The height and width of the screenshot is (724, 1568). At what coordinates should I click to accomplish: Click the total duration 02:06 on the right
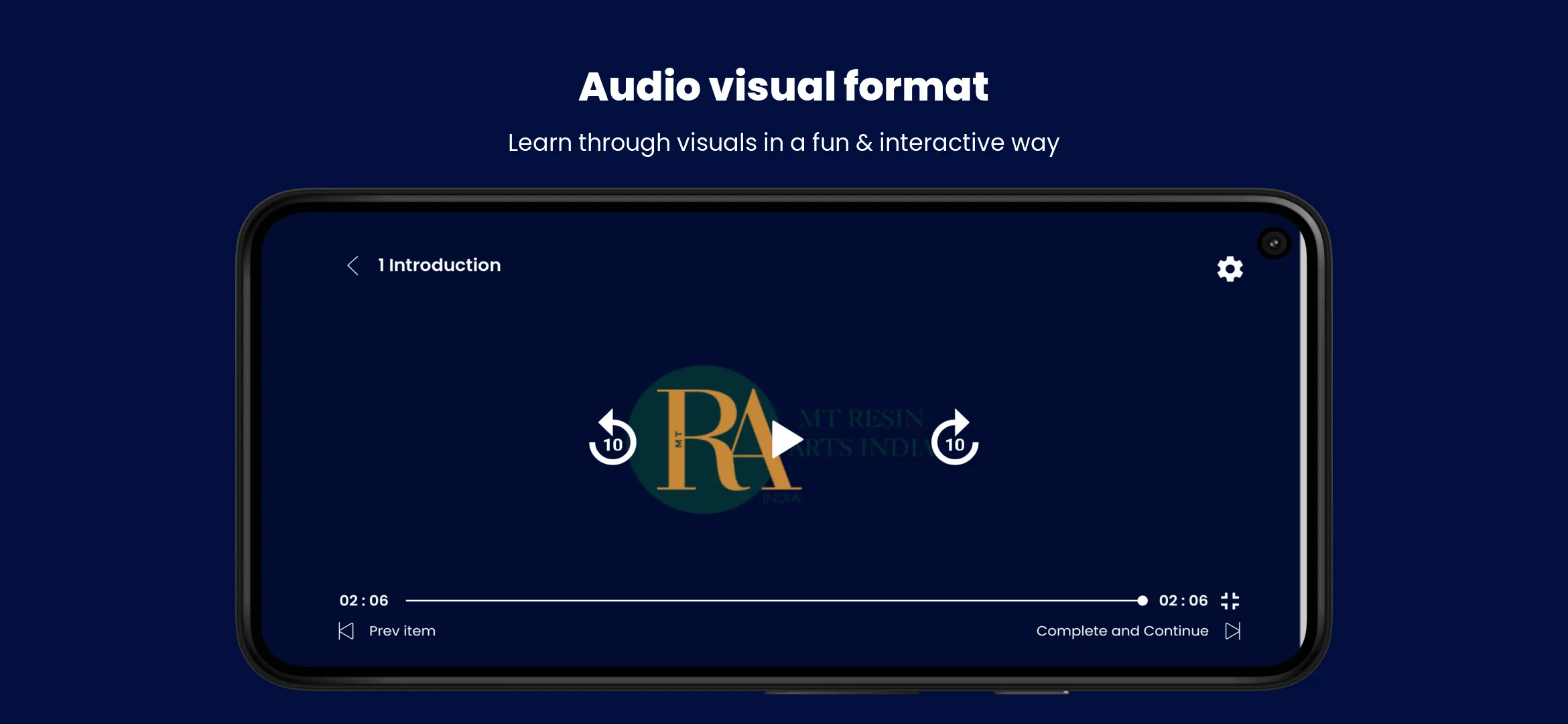coord(1183,601)
